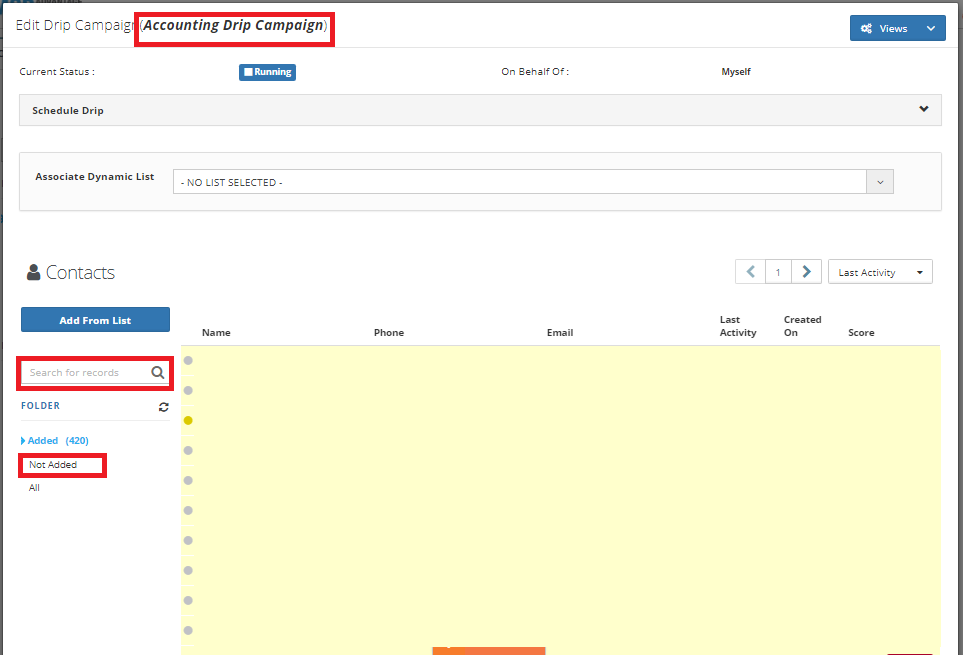Sort by Phone column header

[389, 332]
